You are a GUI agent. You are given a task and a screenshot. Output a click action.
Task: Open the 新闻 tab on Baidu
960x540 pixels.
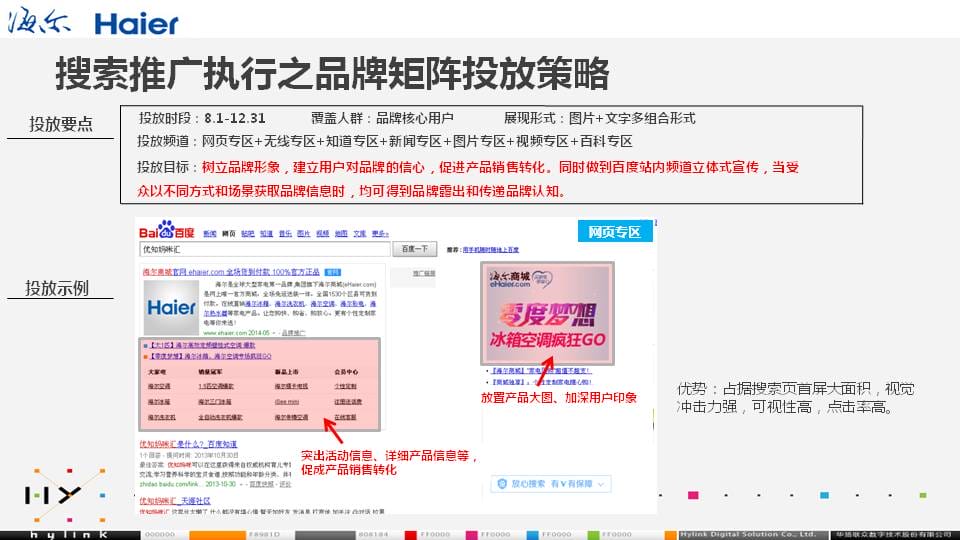(x=209, y=233)
